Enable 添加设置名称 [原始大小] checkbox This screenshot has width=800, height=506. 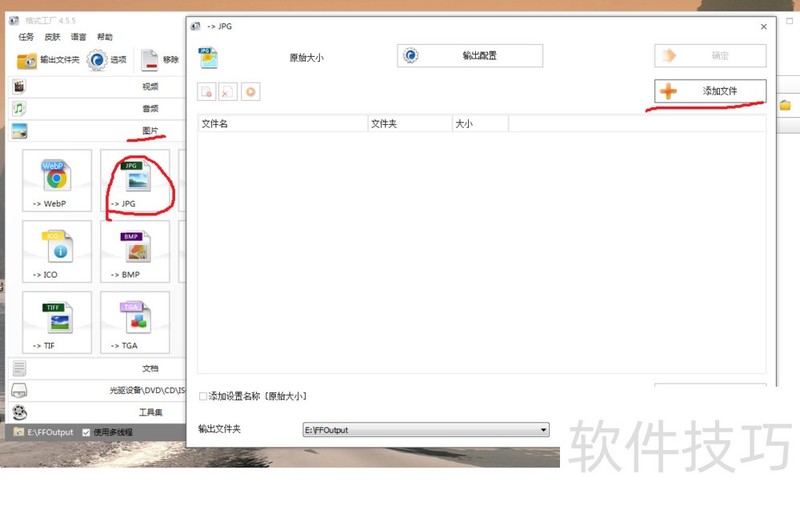pyautogui.click(x=203, y=396)
